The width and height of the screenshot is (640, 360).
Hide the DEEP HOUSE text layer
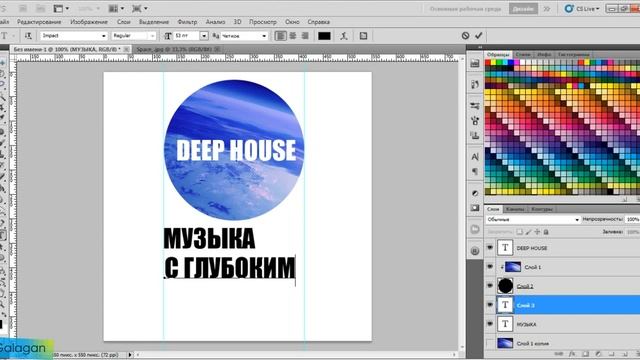pyautogui.click(x=490, y=248)
